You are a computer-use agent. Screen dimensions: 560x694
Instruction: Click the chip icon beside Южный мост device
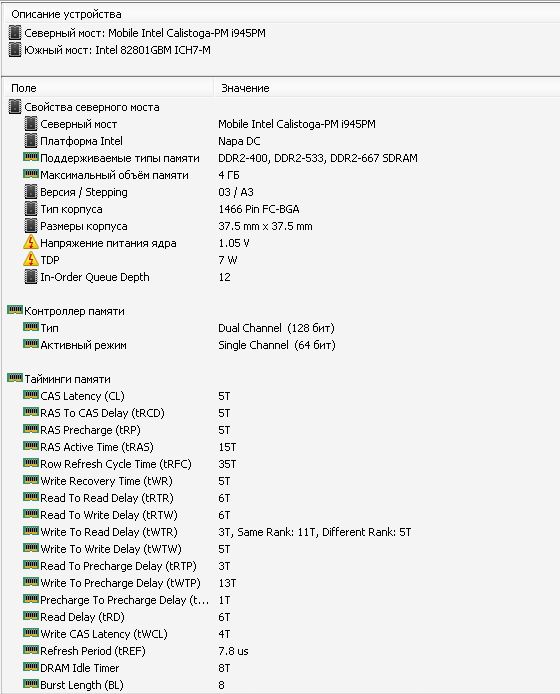click(x=15, y=50)
